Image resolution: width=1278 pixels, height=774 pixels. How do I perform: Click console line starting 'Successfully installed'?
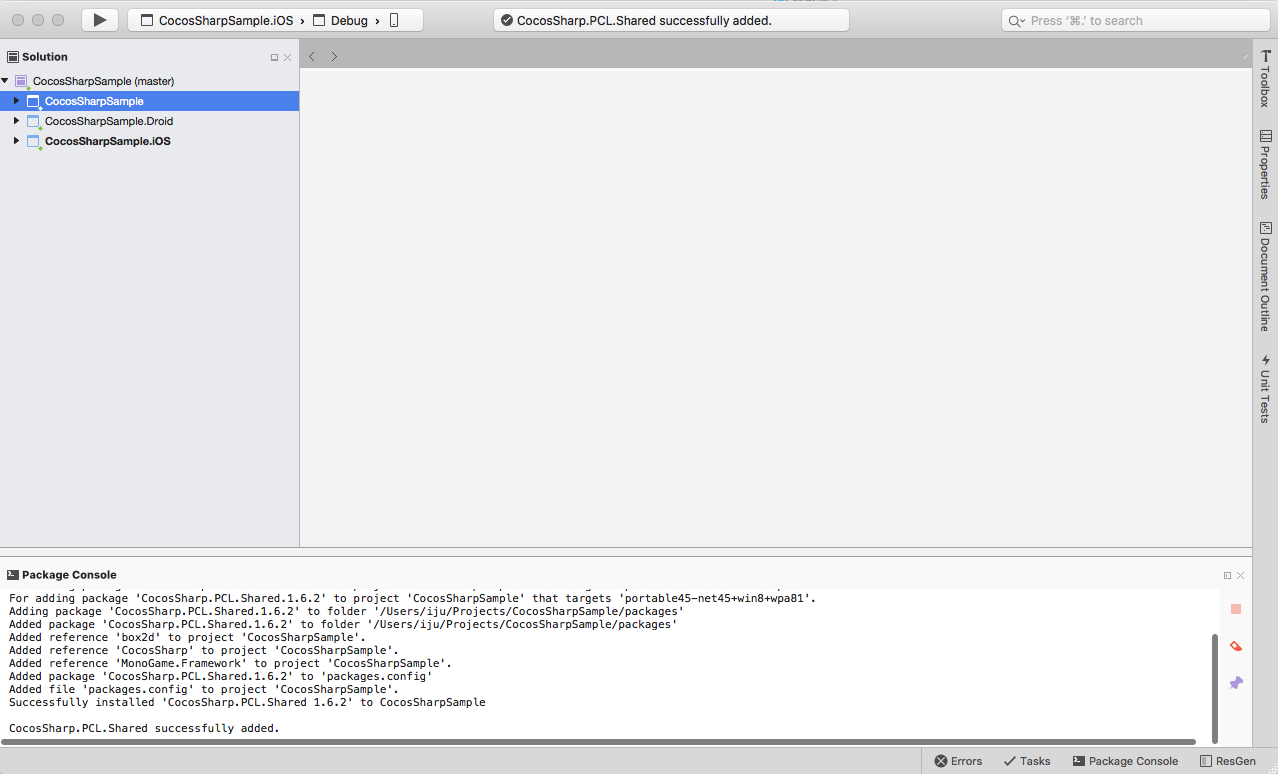[247, 702]
